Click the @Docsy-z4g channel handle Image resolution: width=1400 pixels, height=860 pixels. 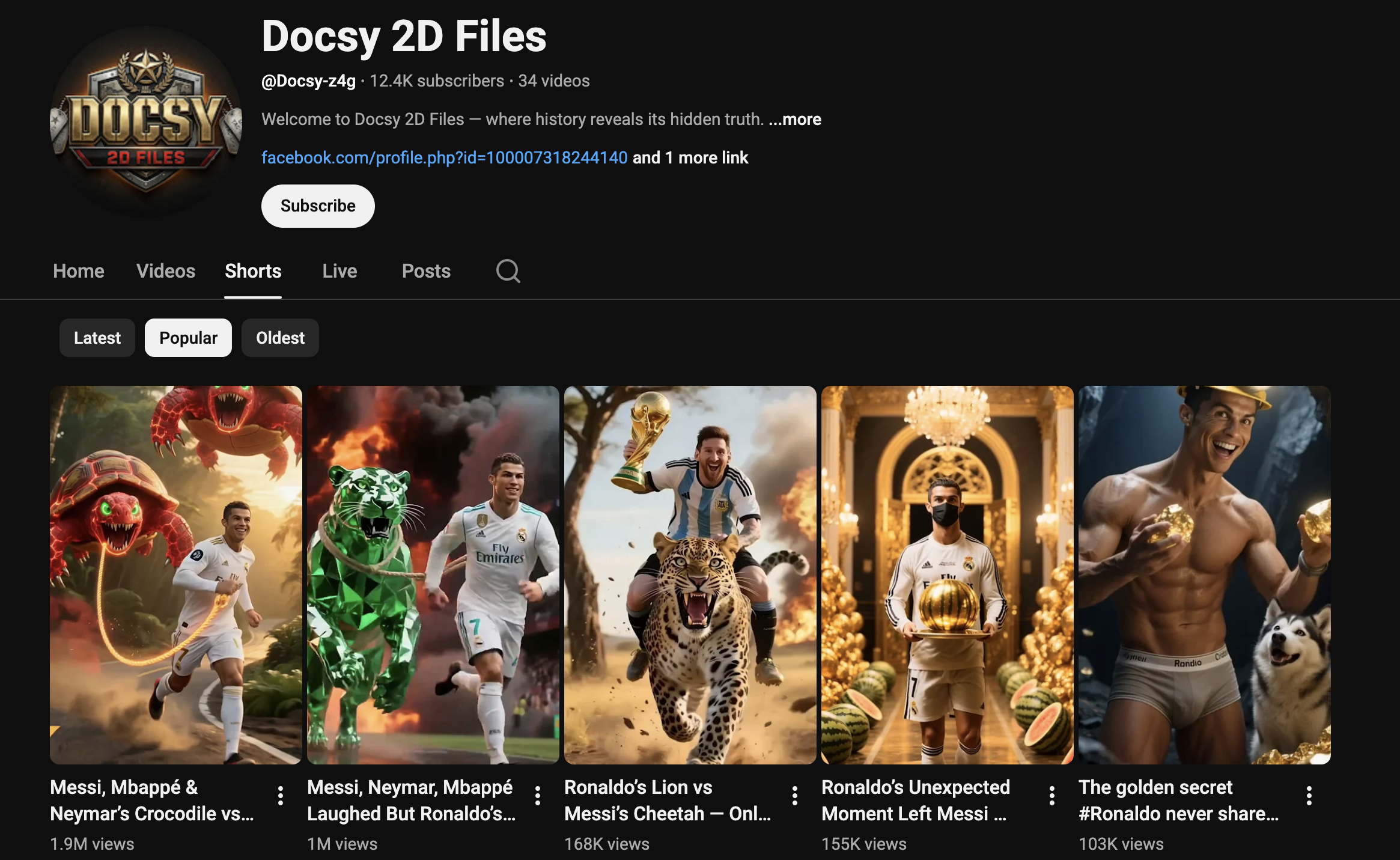[308, 81]
